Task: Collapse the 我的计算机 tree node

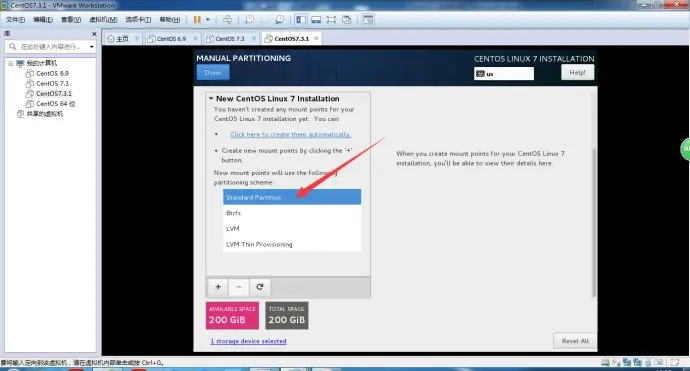Action: [11, 63]
